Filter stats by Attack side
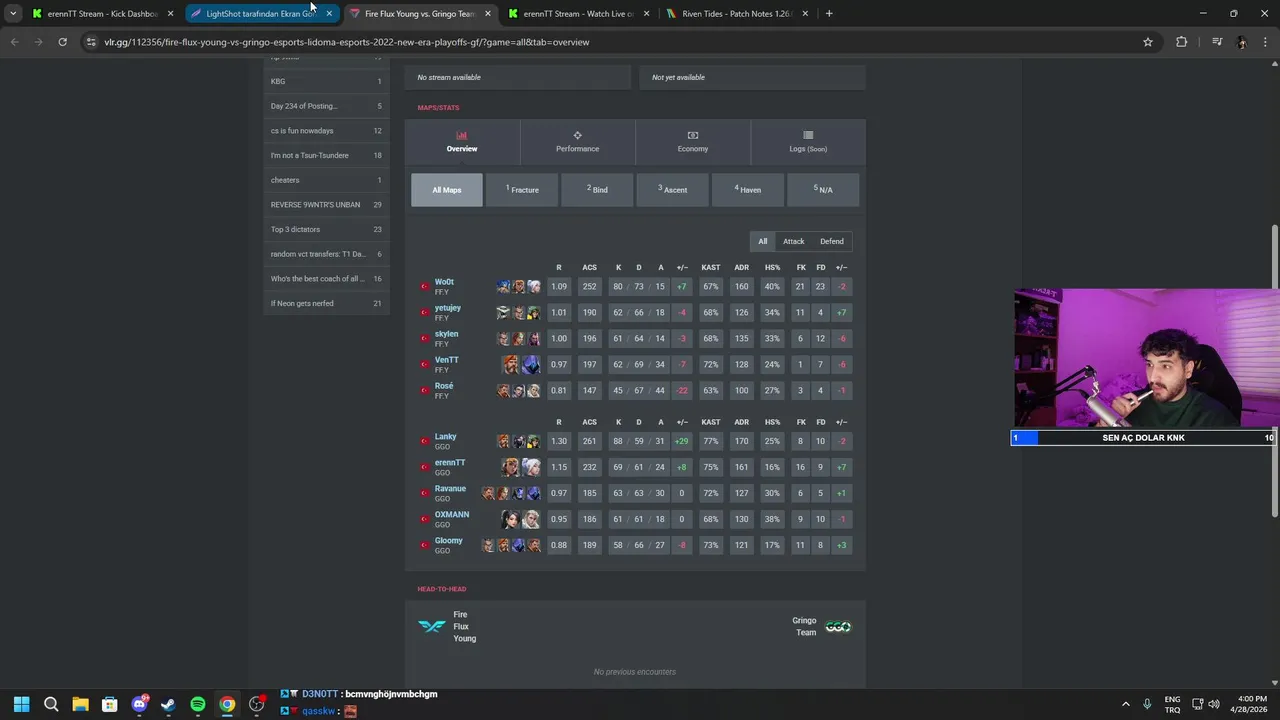 793,241
